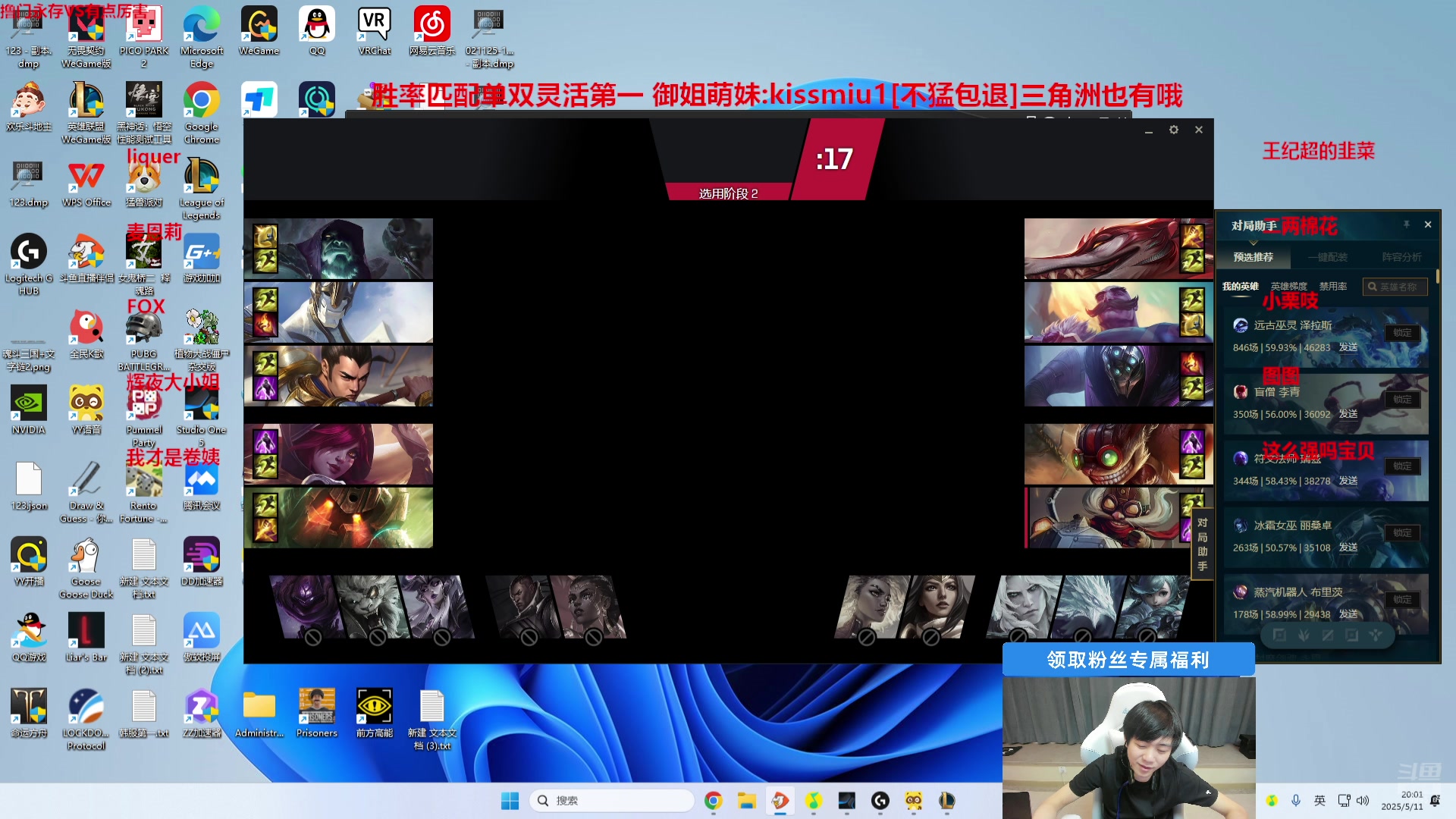
Task: Toggle the vertical 对局助手 side tab
Action: [x=1202, y=544]
